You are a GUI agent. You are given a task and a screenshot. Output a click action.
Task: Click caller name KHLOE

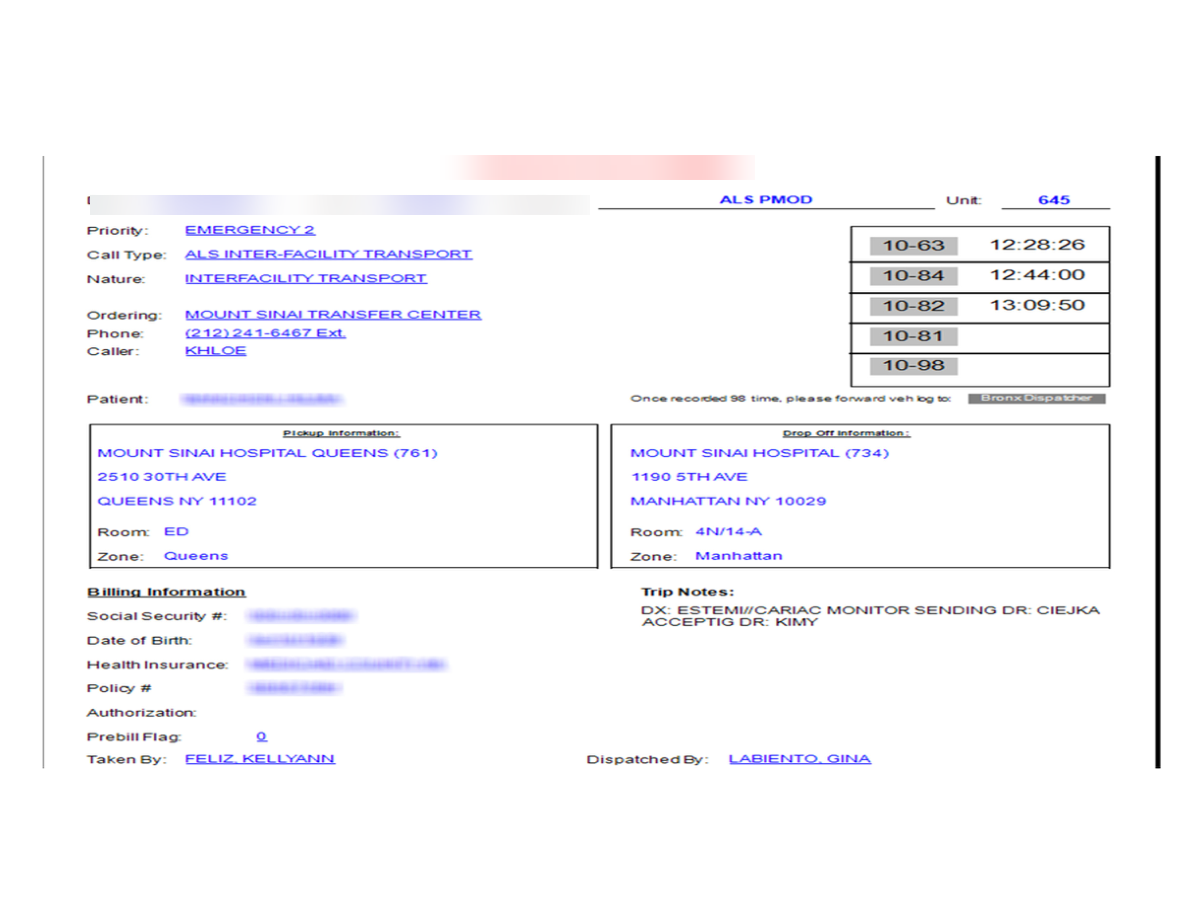click(x=215, y=351)
